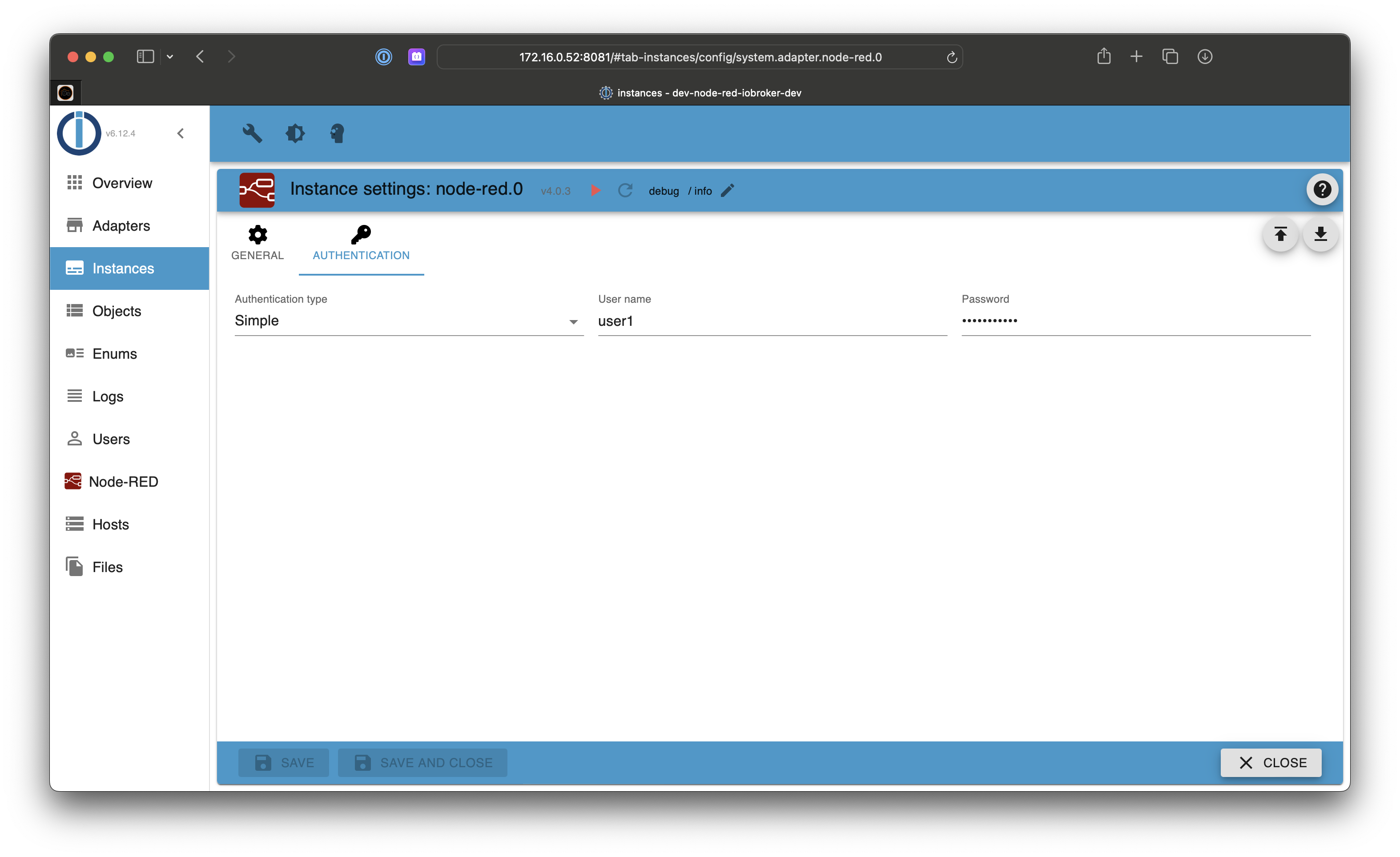Click the debug log level text
The height and width of the screenshot is (857, 1400).
(x=663, y=191)
